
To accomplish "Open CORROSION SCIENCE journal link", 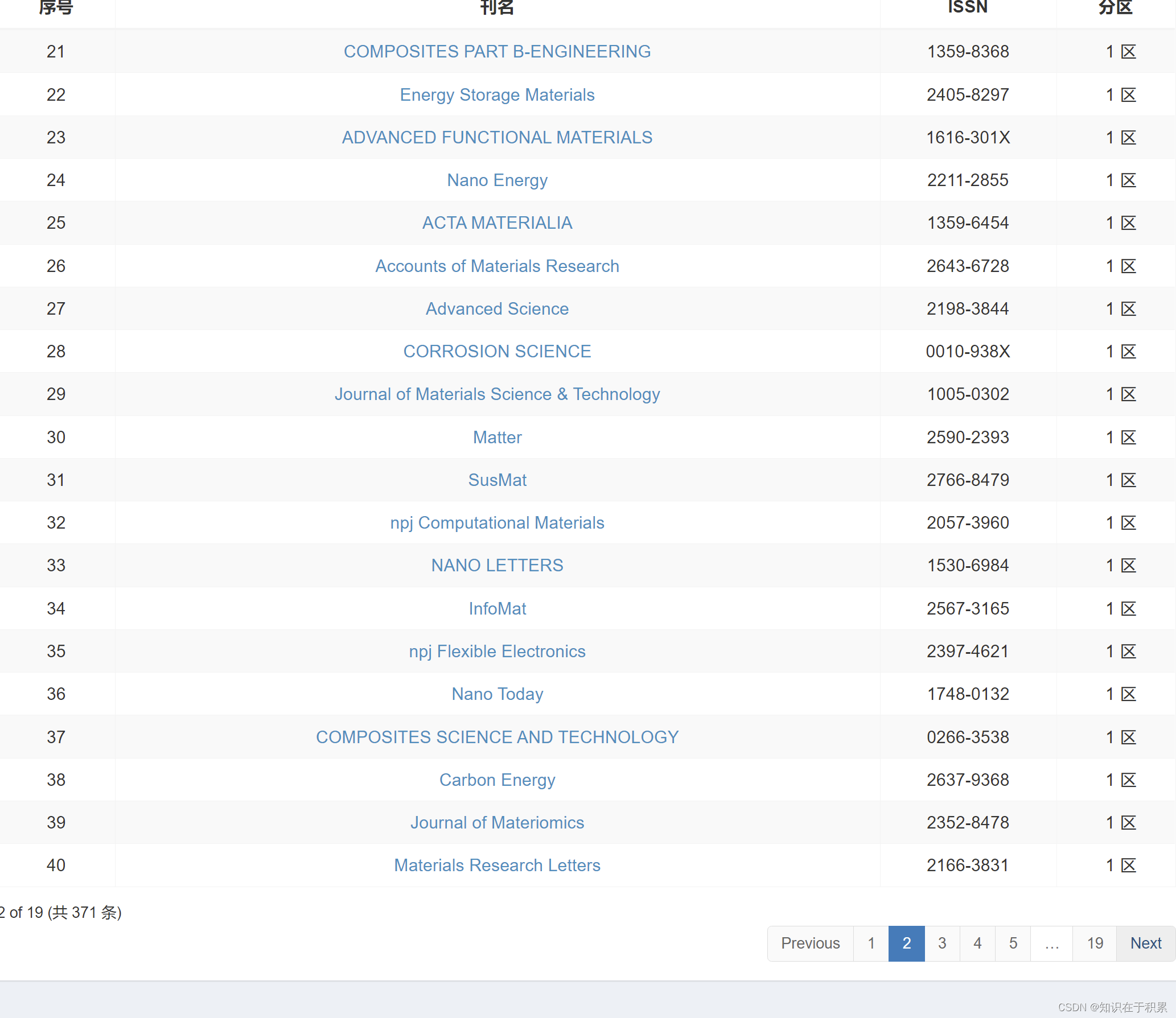I will coord(497,351).
